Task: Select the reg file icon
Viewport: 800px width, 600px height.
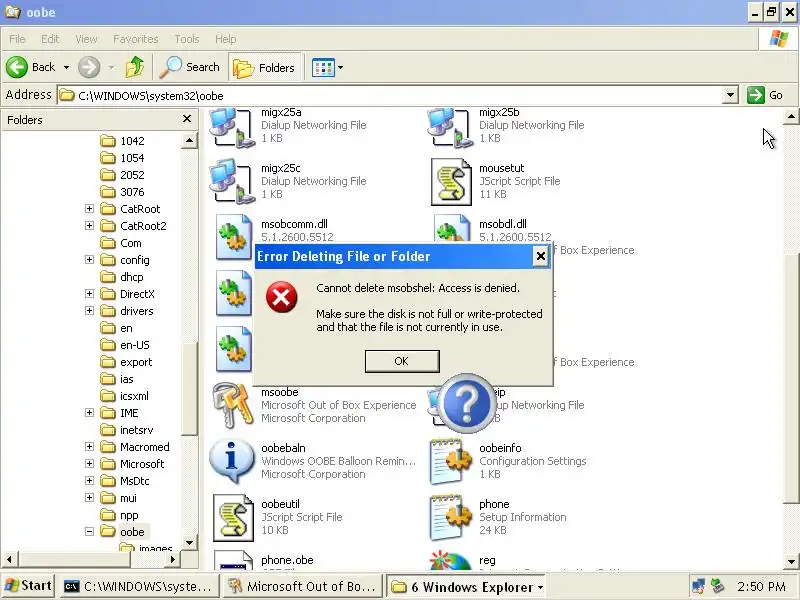Action: tap(450, 560)
